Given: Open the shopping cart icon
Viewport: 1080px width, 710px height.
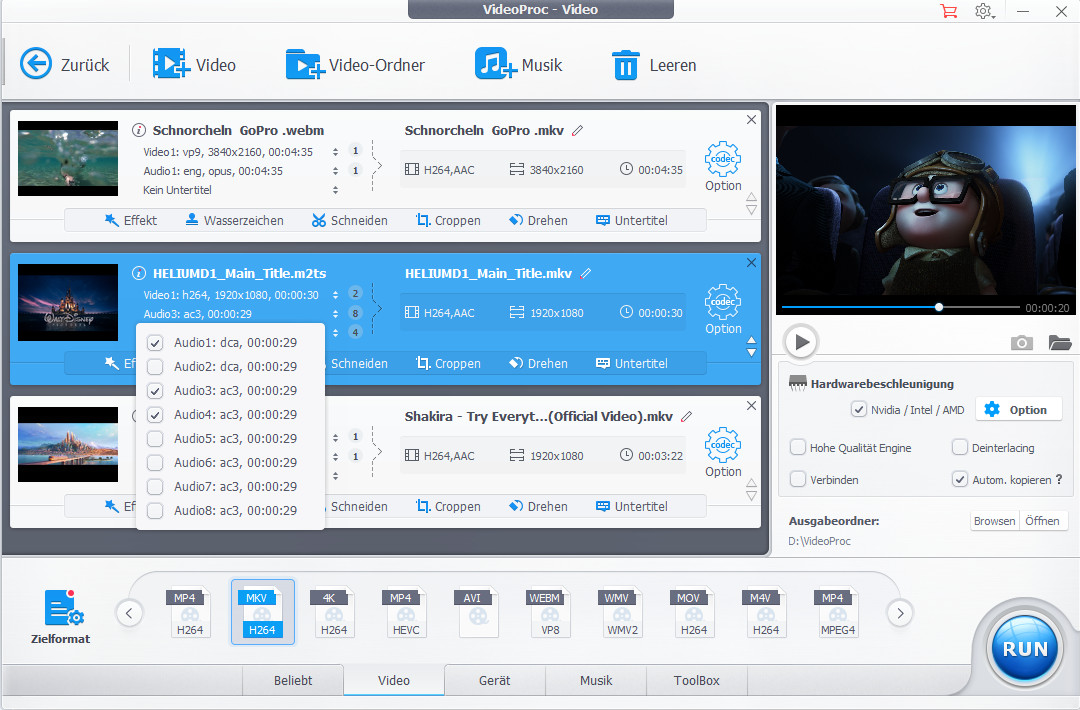Looking at the screenshot, I should click(x=948, y=11).
